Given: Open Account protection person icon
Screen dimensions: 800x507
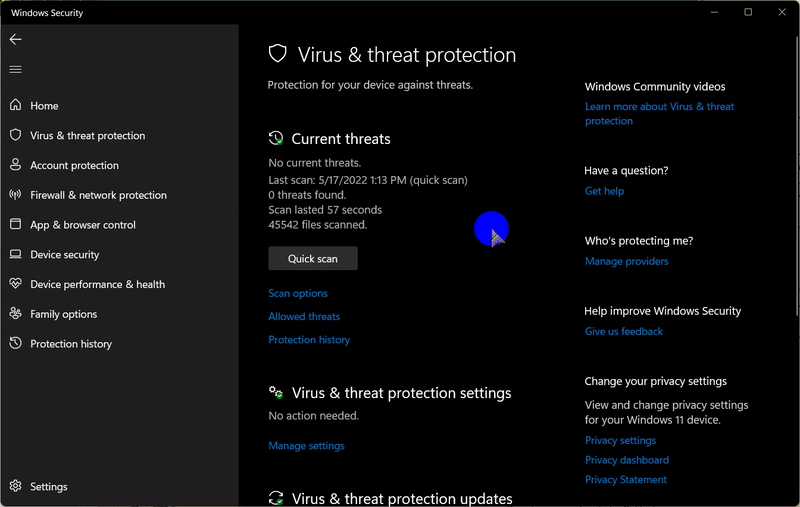Looking at the screenshot, I should tap(15, 165).
